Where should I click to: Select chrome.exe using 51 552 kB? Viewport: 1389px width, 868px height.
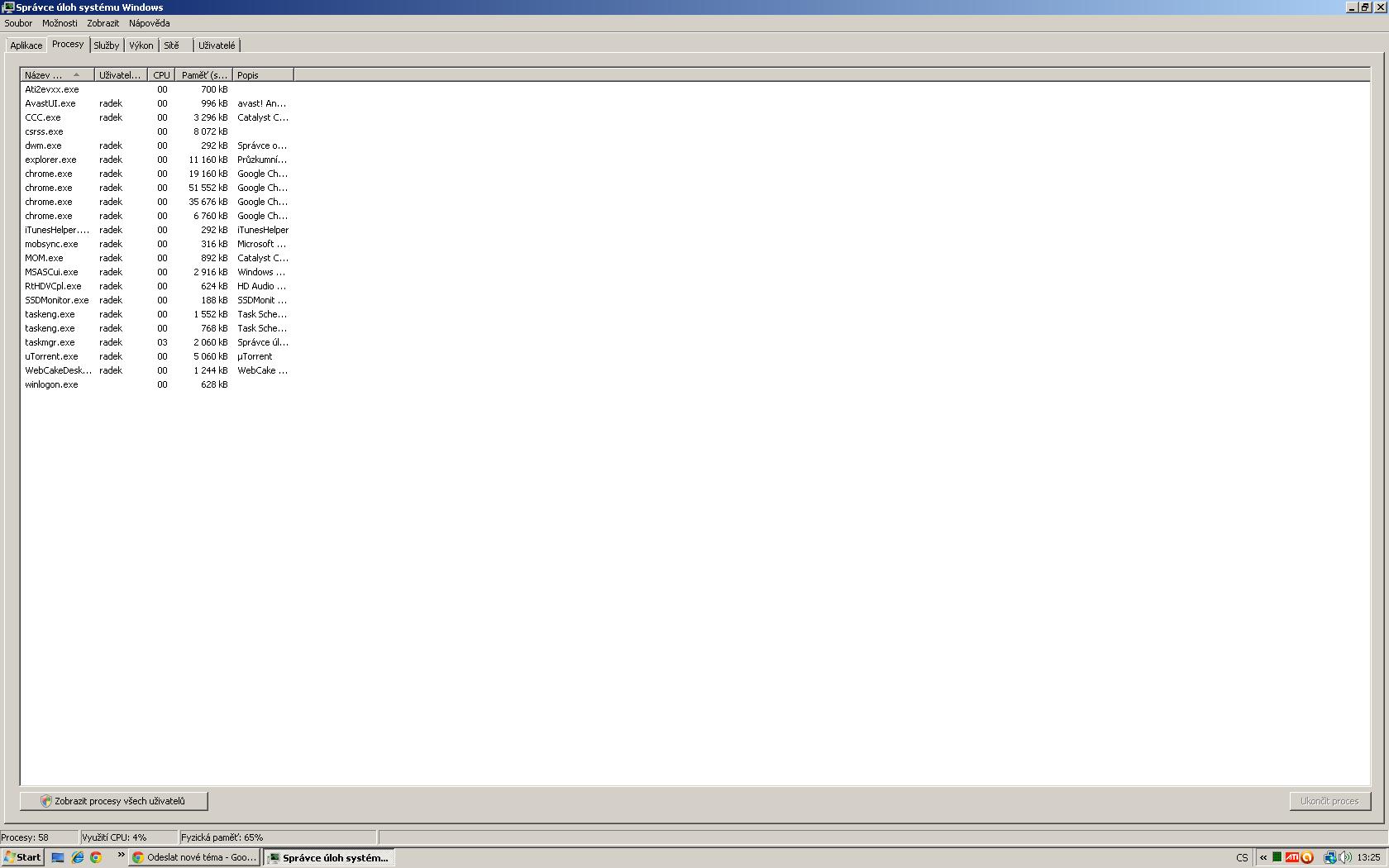pos(157,188)
